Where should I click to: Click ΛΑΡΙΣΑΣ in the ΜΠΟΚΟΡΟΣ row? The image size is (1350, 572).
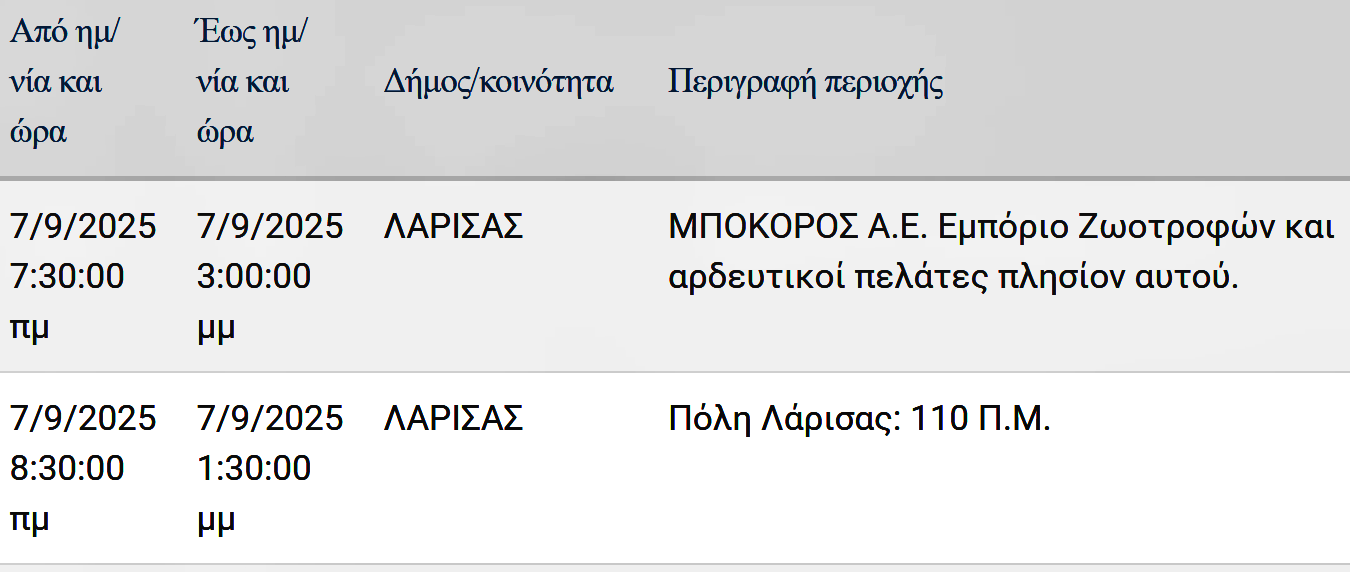(454, 227)
